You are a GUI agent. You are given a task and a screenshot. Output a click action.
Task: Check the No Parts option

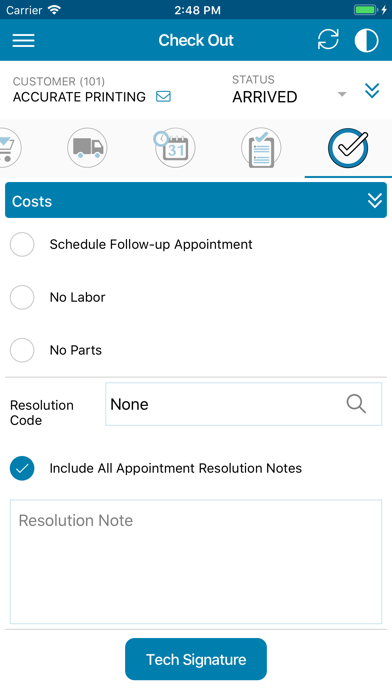point(22,350)
